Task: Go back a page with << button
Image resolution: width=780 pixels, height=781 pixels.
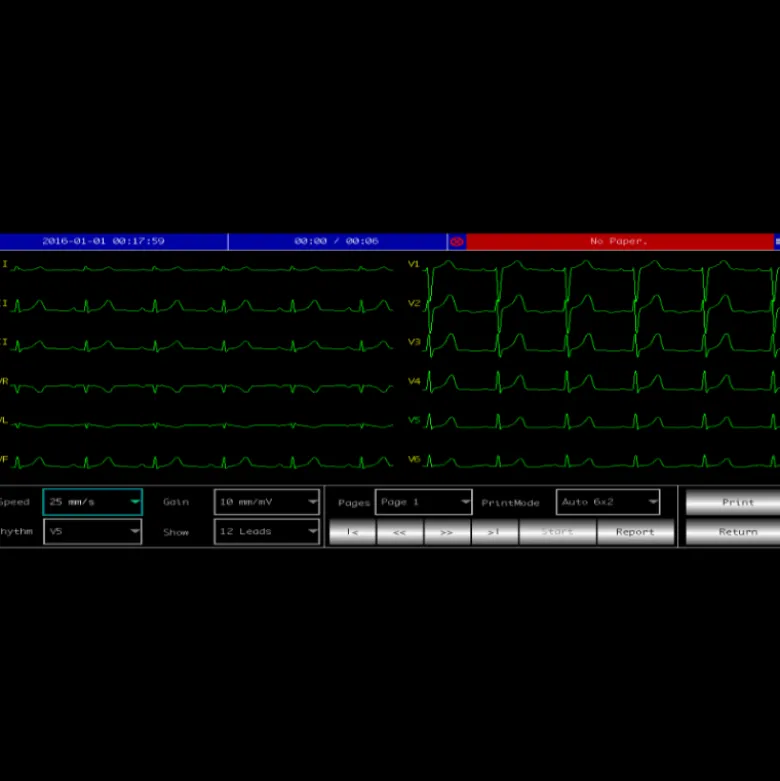Action: pyautogui.click(x=400, y=532)
